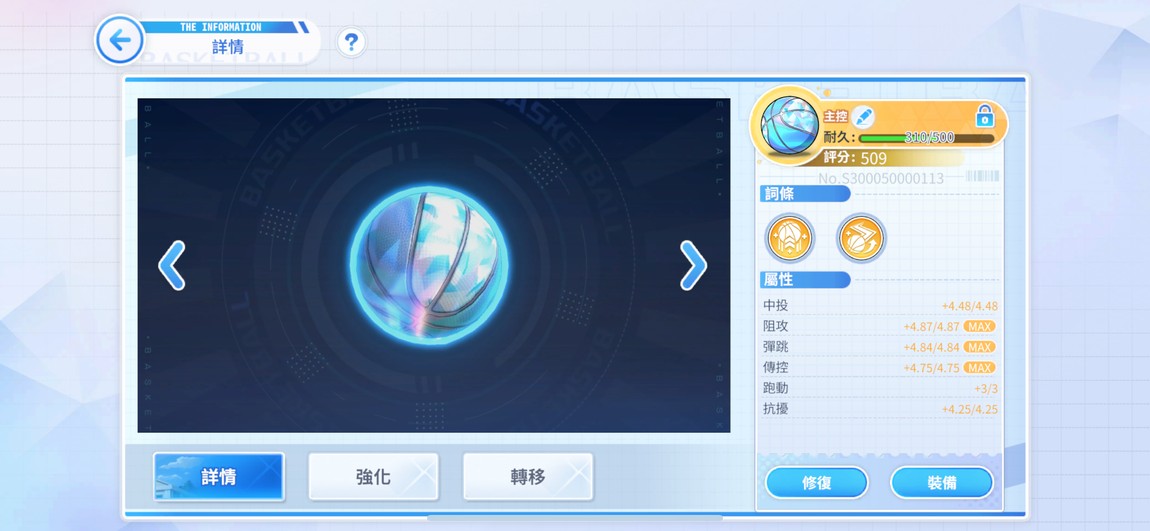The height and width of the screenshot is (531, 1150).
Task: Select the second orange 詞條 trait icon
Action: click(861, 238)
